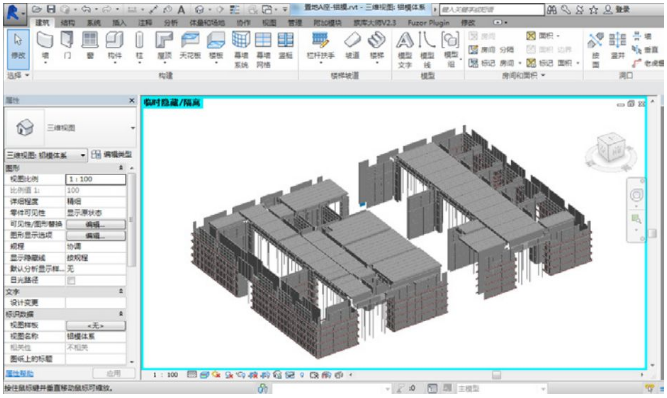Toggle the 日光路径 sun path checkbox
This screenshot has height=398, width=667.
tap(71, 281)
